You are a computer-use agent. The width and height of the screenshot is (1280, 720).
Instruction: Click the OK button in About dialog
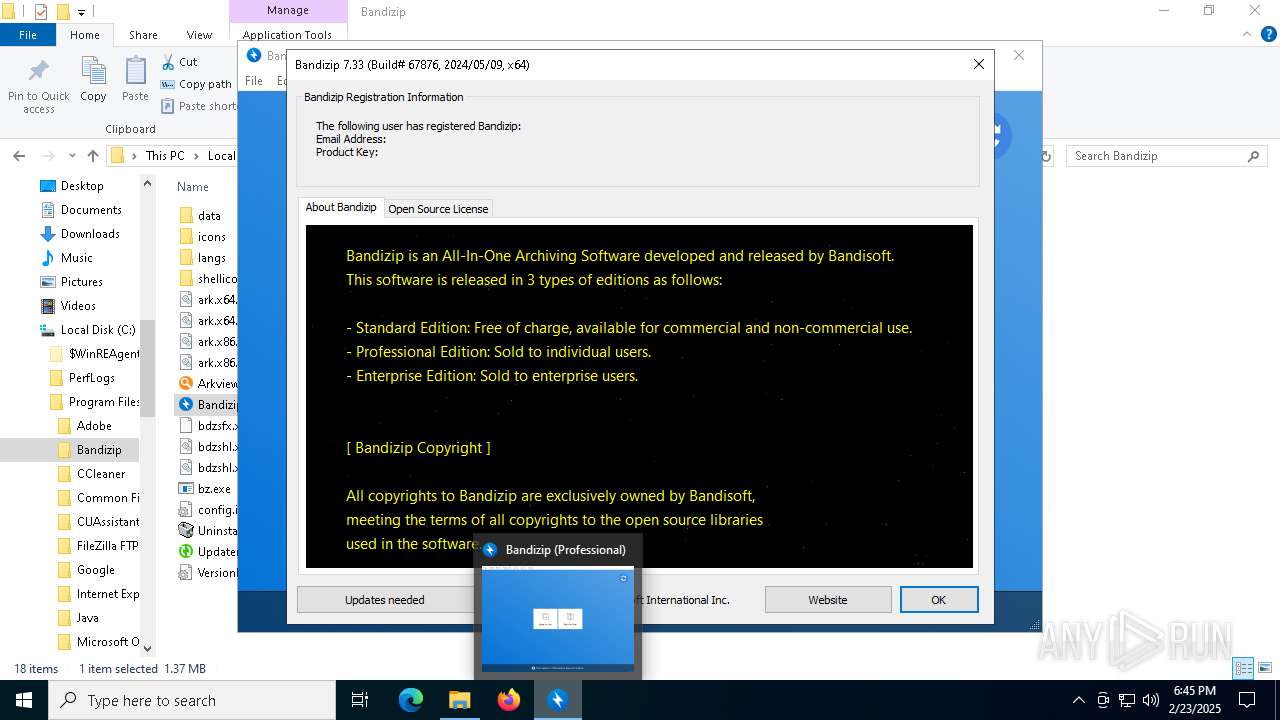tap(939, 600)
